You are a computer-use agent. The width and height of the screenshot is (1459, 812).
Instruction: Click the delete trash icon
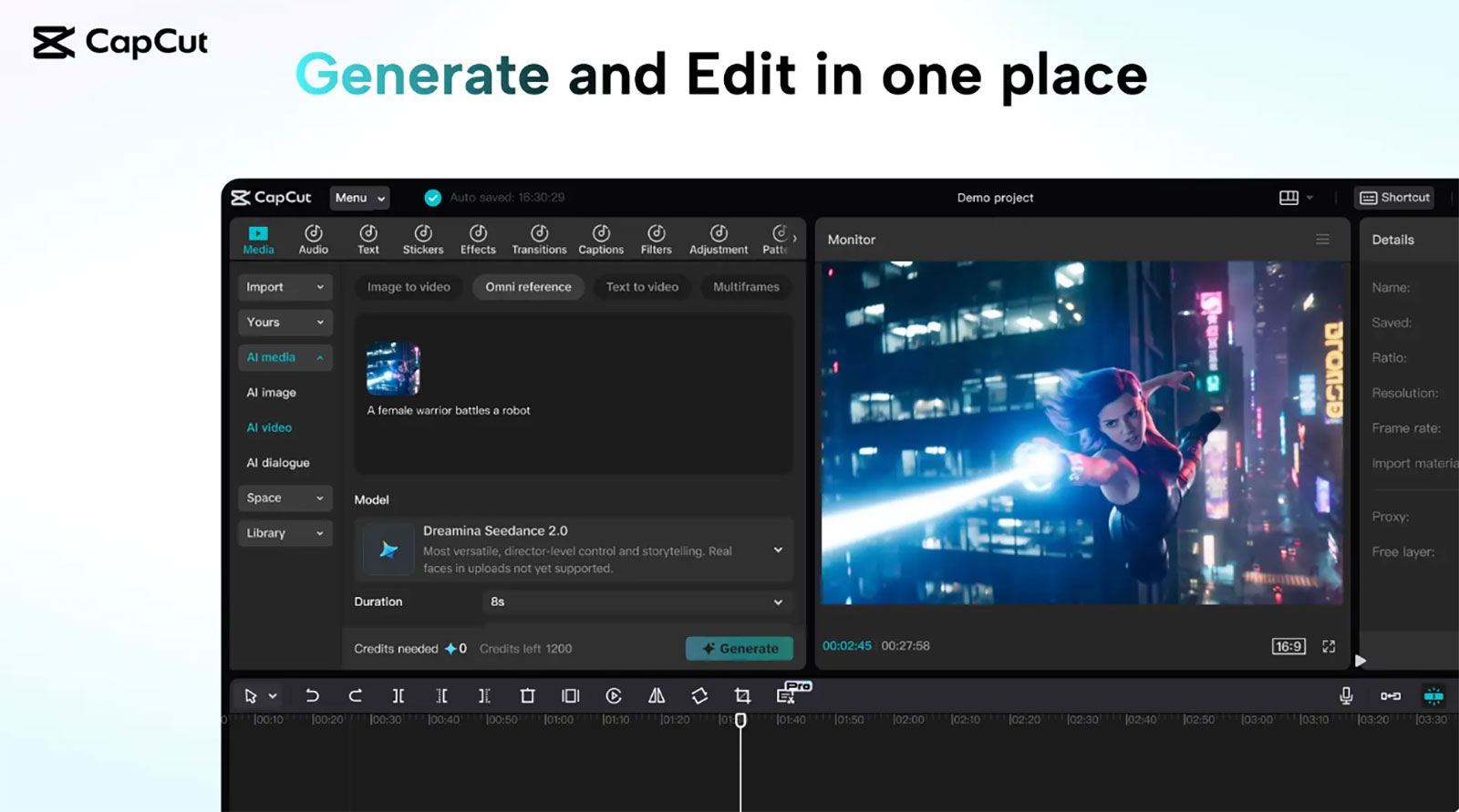(x=527, y=696)
